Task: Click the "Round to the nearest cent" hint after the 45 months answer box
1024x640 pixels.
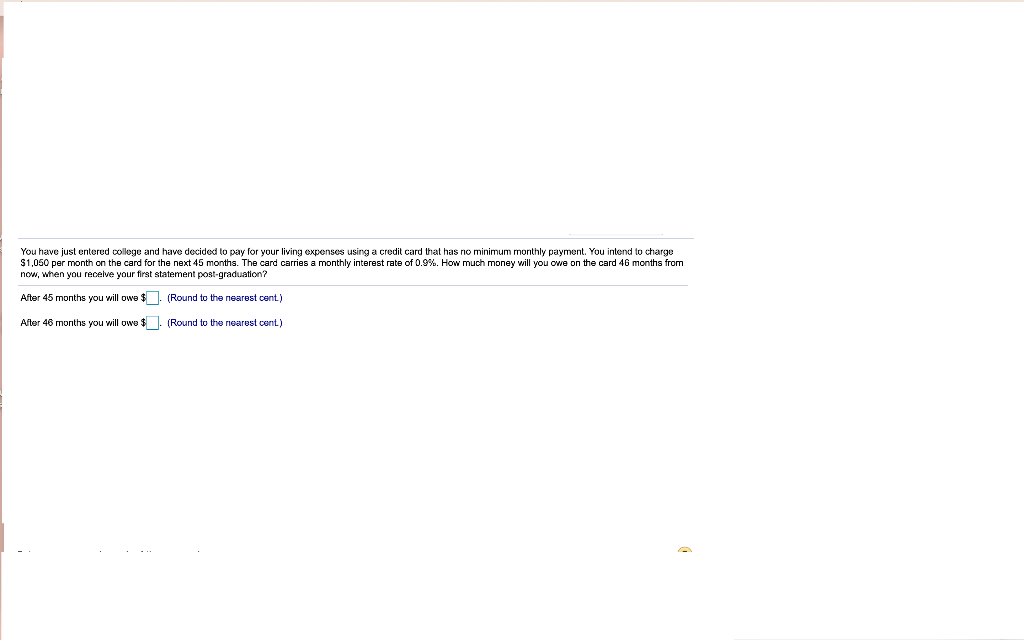Action: 225,298
